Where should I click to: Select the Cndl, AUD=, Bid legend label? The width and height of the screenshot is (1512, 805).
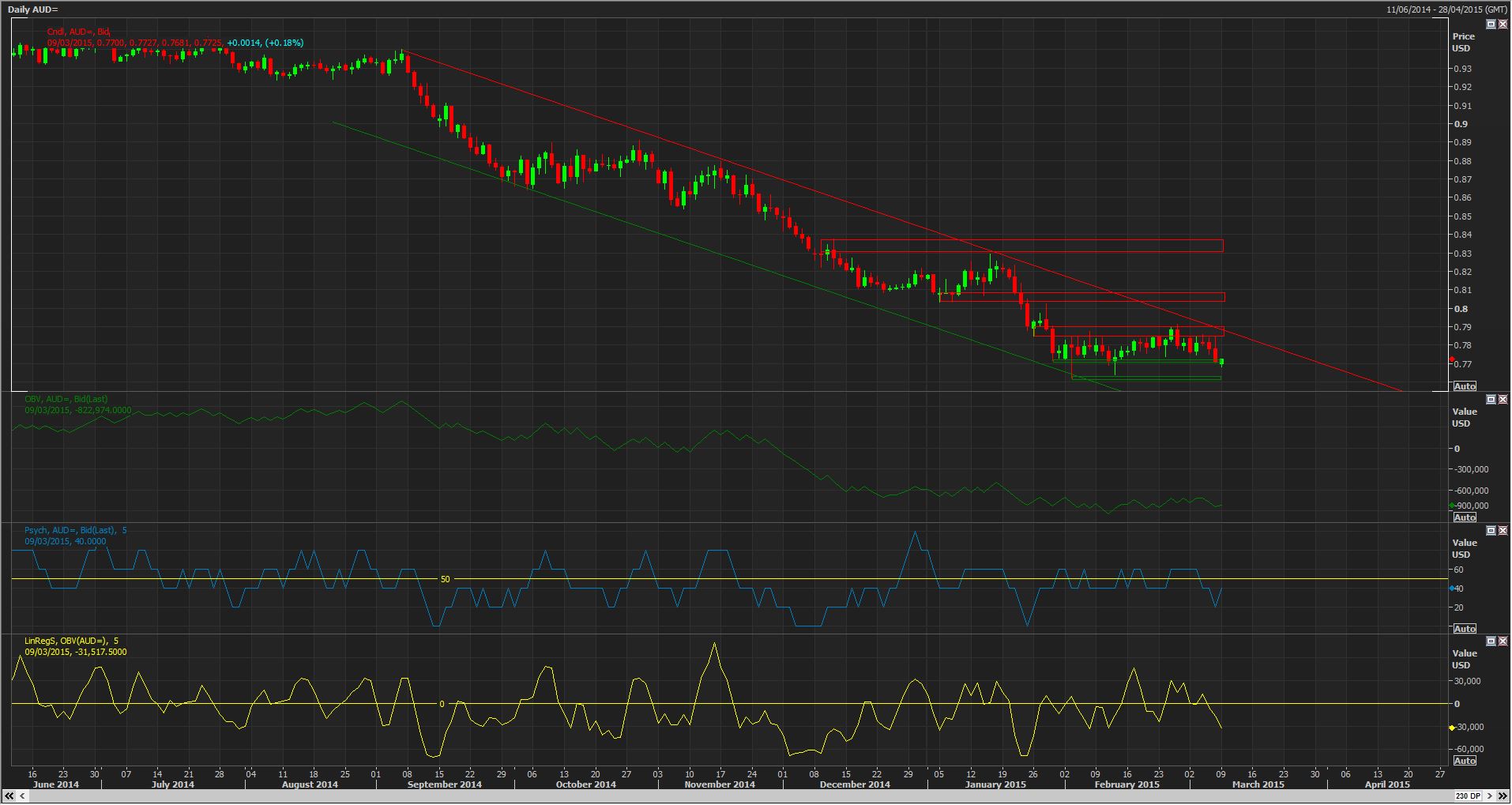click(79, 32)
